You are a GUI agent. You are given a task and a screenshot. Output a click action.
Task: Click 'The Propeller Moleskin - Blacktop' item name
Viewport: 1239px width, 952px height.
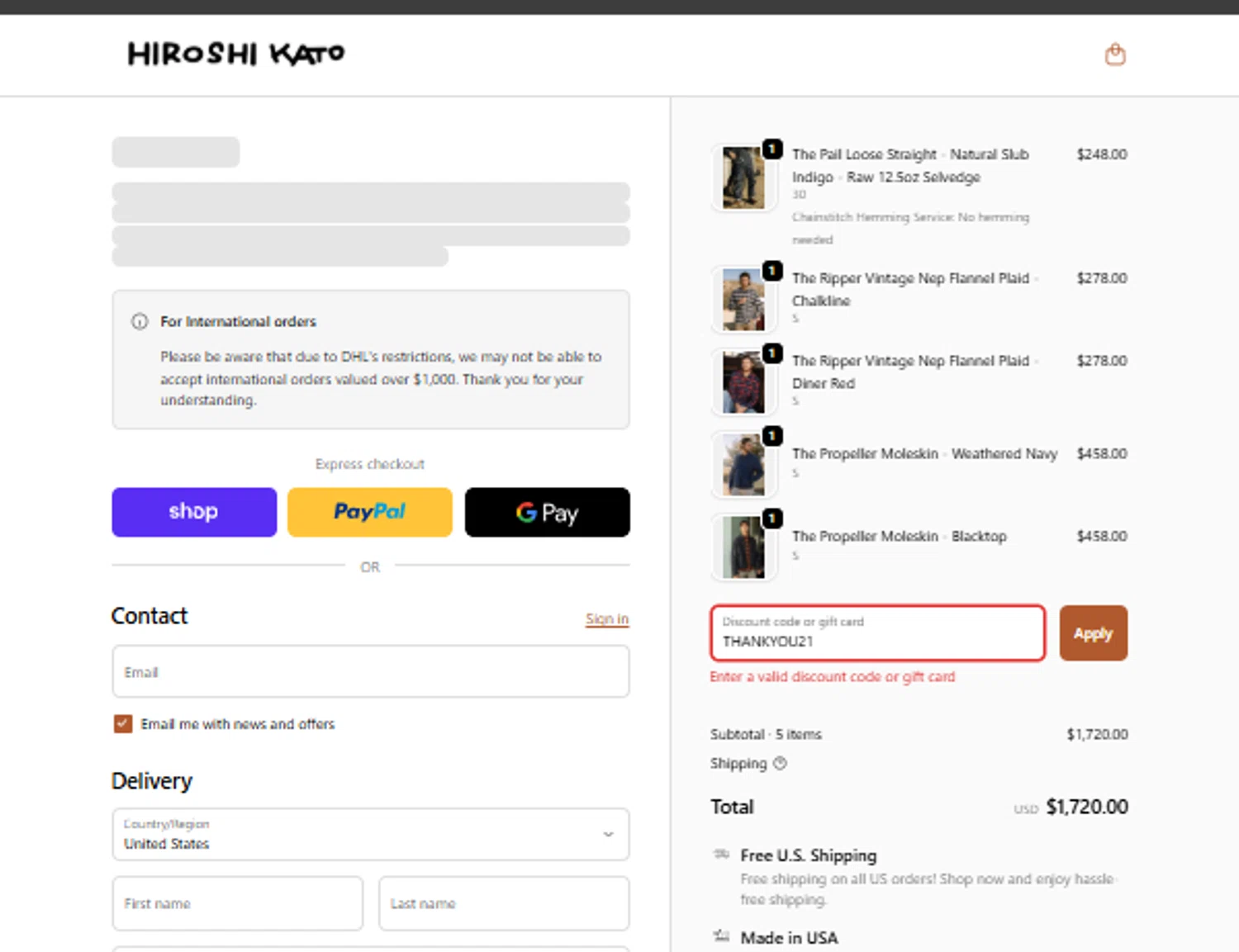pyautogui.click(x=899, y=536)
